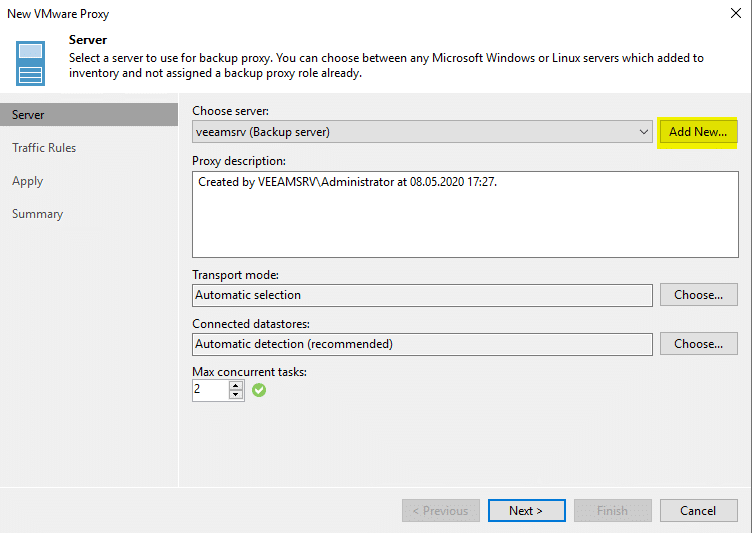Choose a transport mode via Choose... button
The height and width of the screenshot is (533, 755).
click(x=699, y=295)
